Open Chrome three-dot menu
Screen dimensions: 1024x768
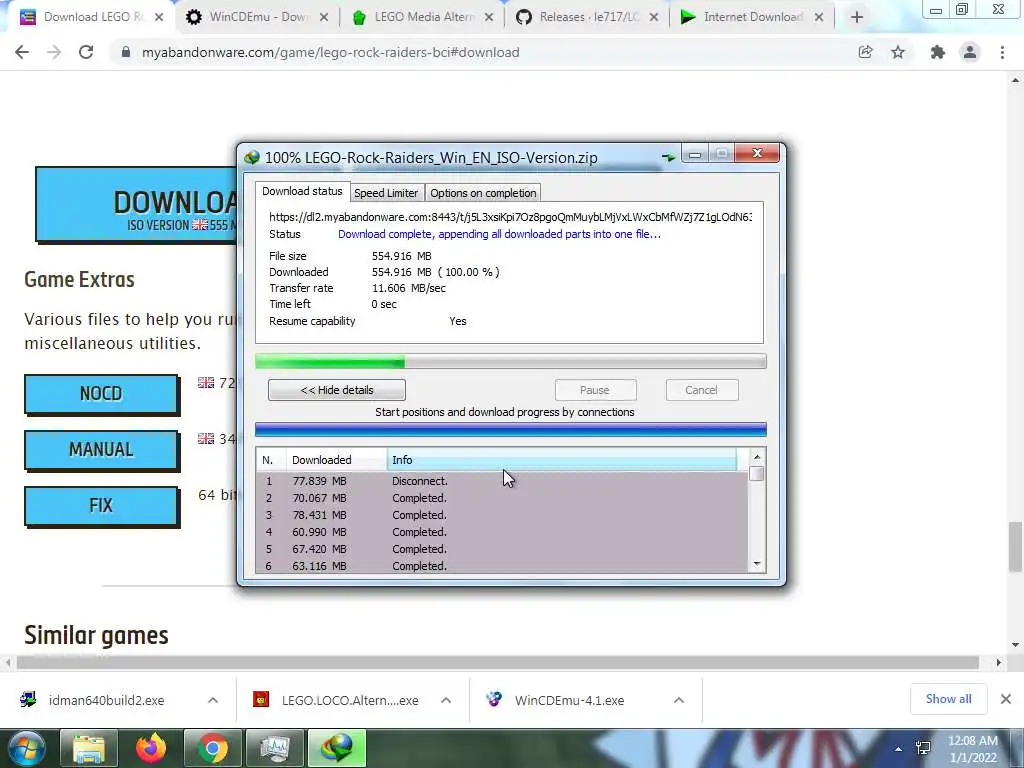(x=1002, y=52)
